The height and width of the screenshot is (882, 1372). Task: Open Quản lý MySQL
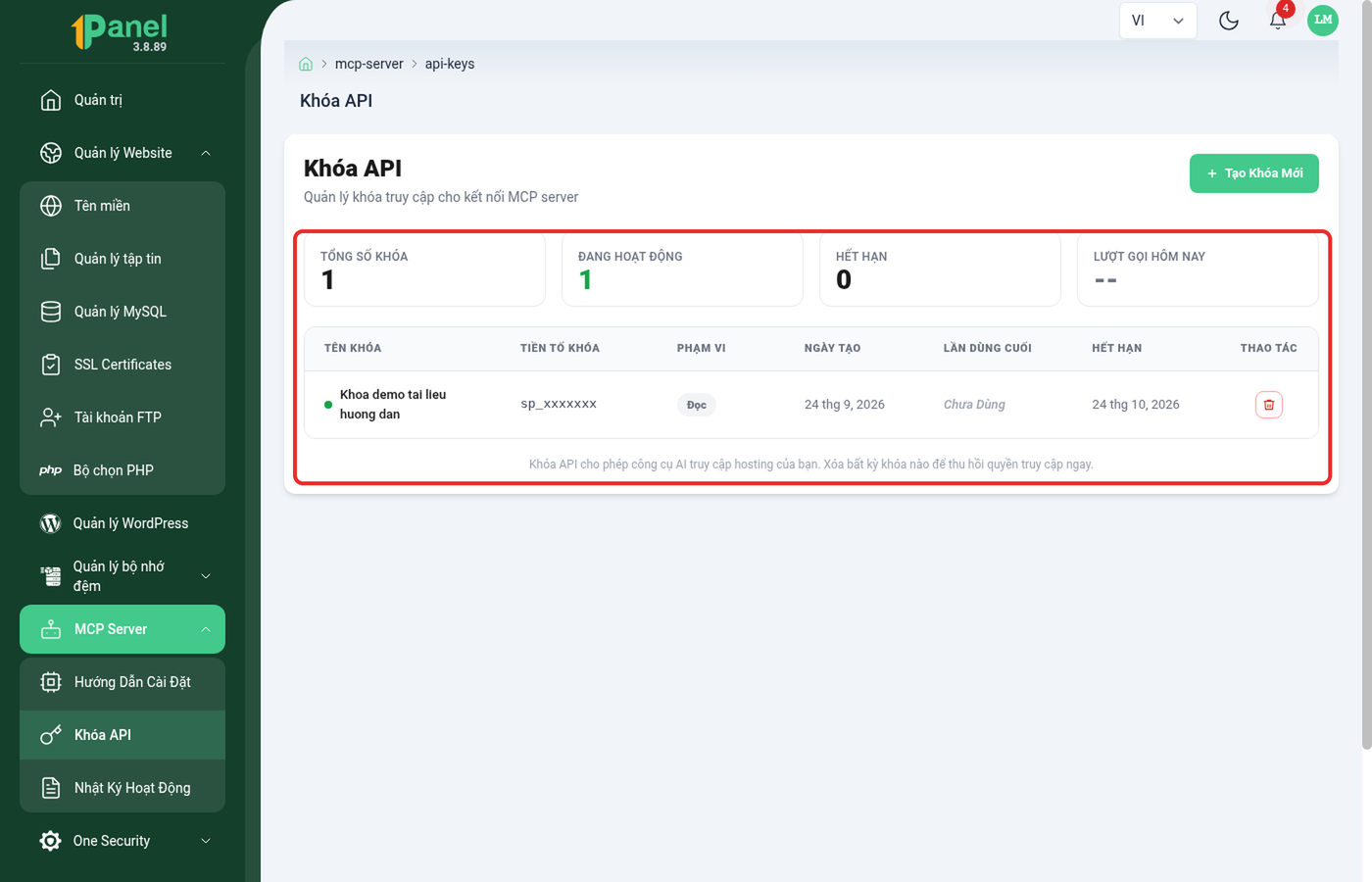[122, 312]
